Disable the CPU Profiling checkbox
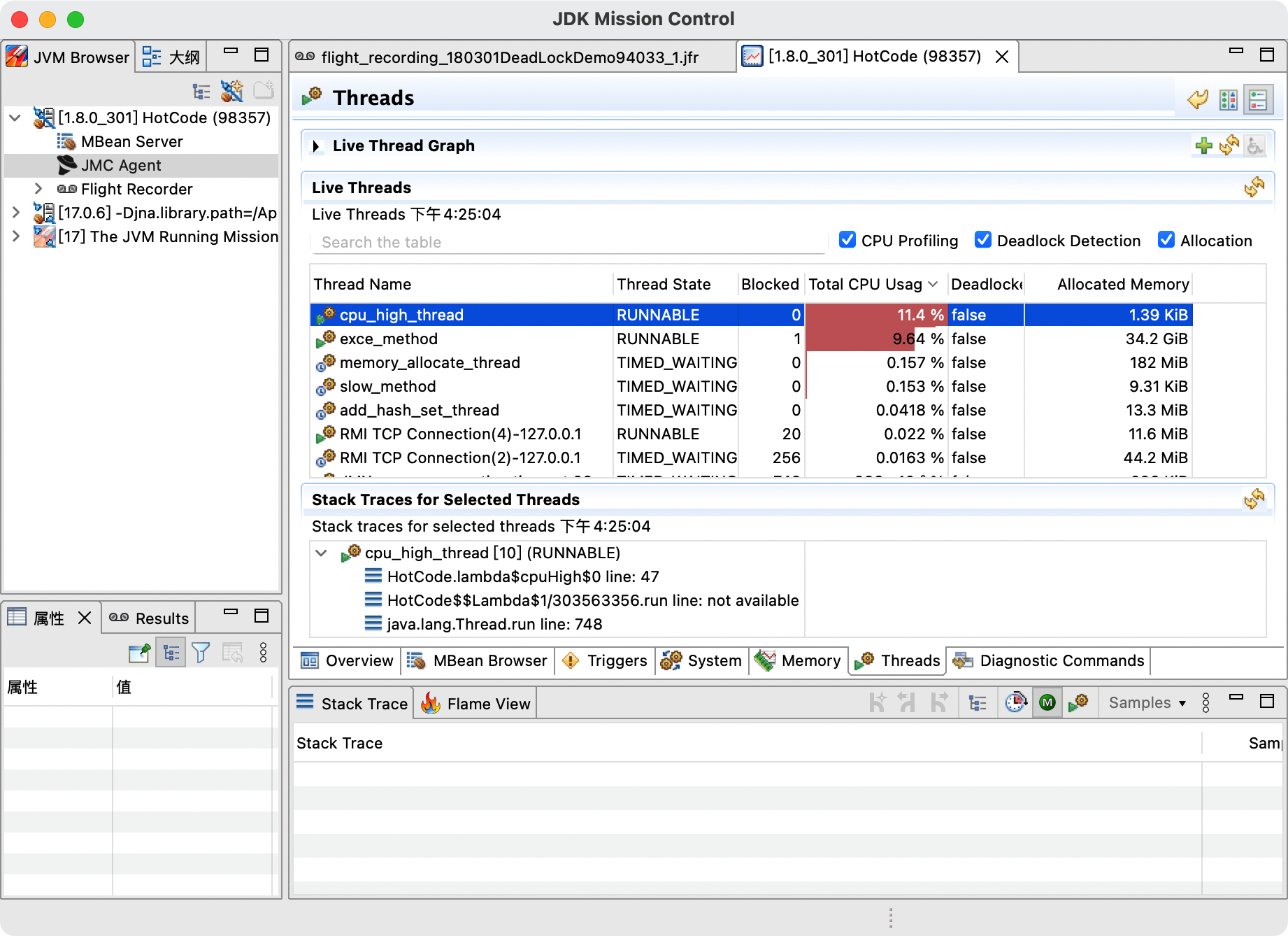The height and width of the screenshot is (936, 1288). pyautogui.click(x=847, y=240)
